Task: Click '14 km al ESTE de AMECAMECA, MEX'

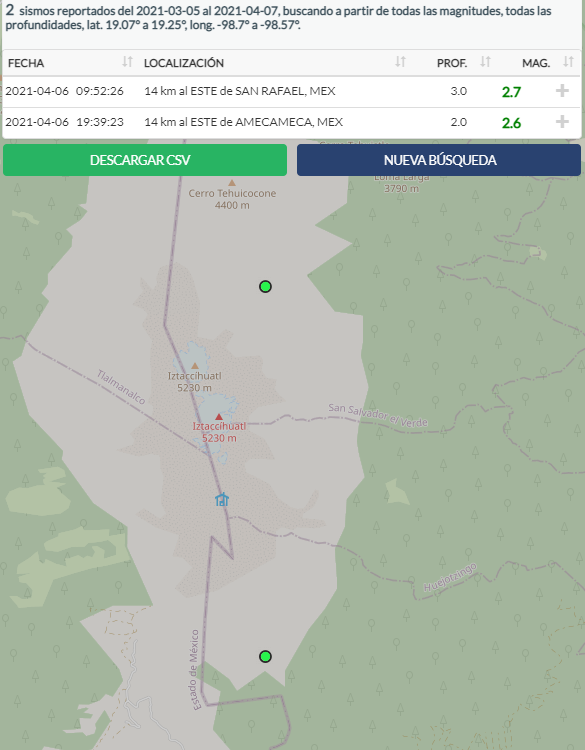Action: pos(243,122)
